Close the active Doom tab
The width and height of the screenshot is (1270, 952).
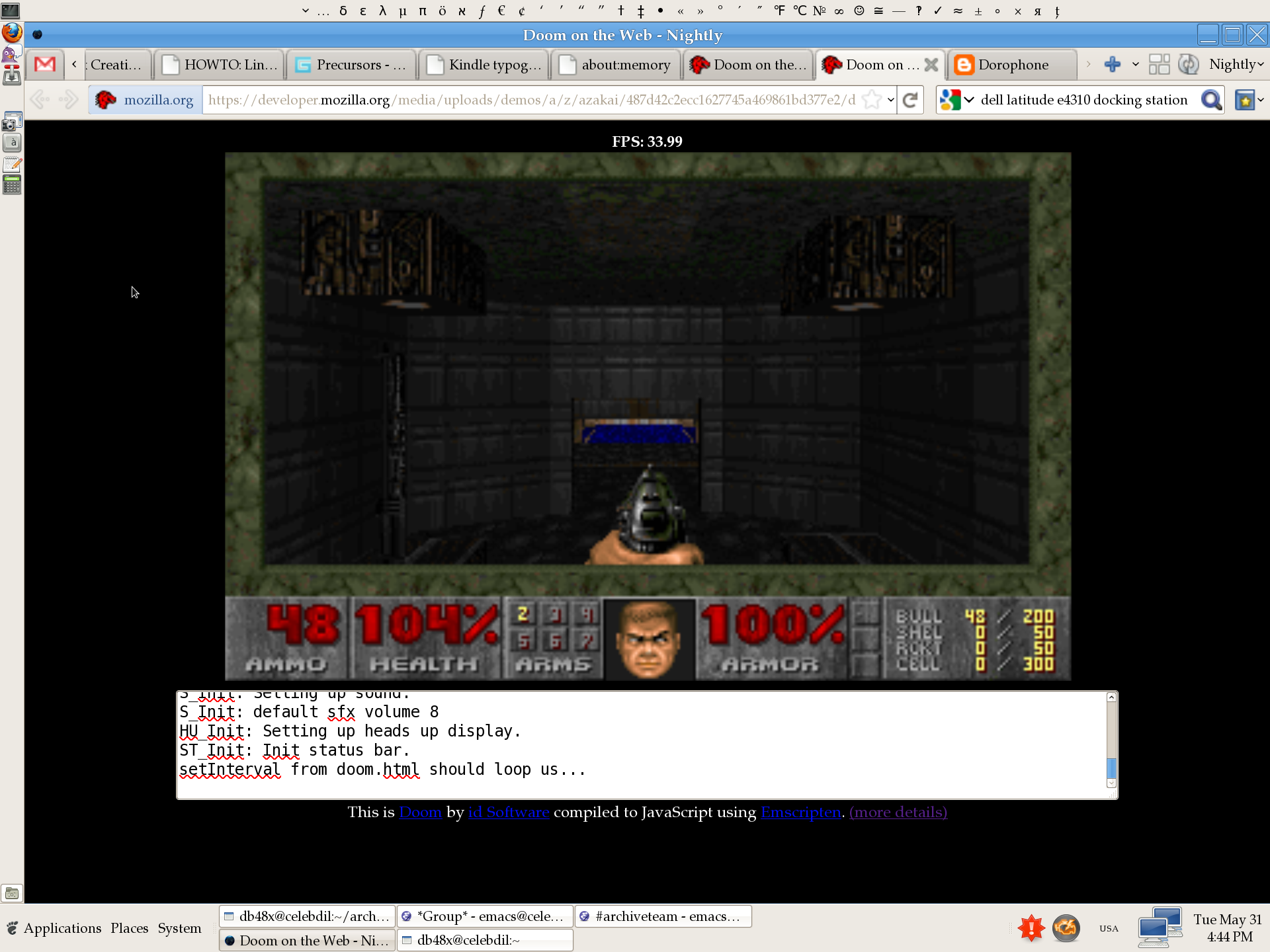click(x=931, y=64)
